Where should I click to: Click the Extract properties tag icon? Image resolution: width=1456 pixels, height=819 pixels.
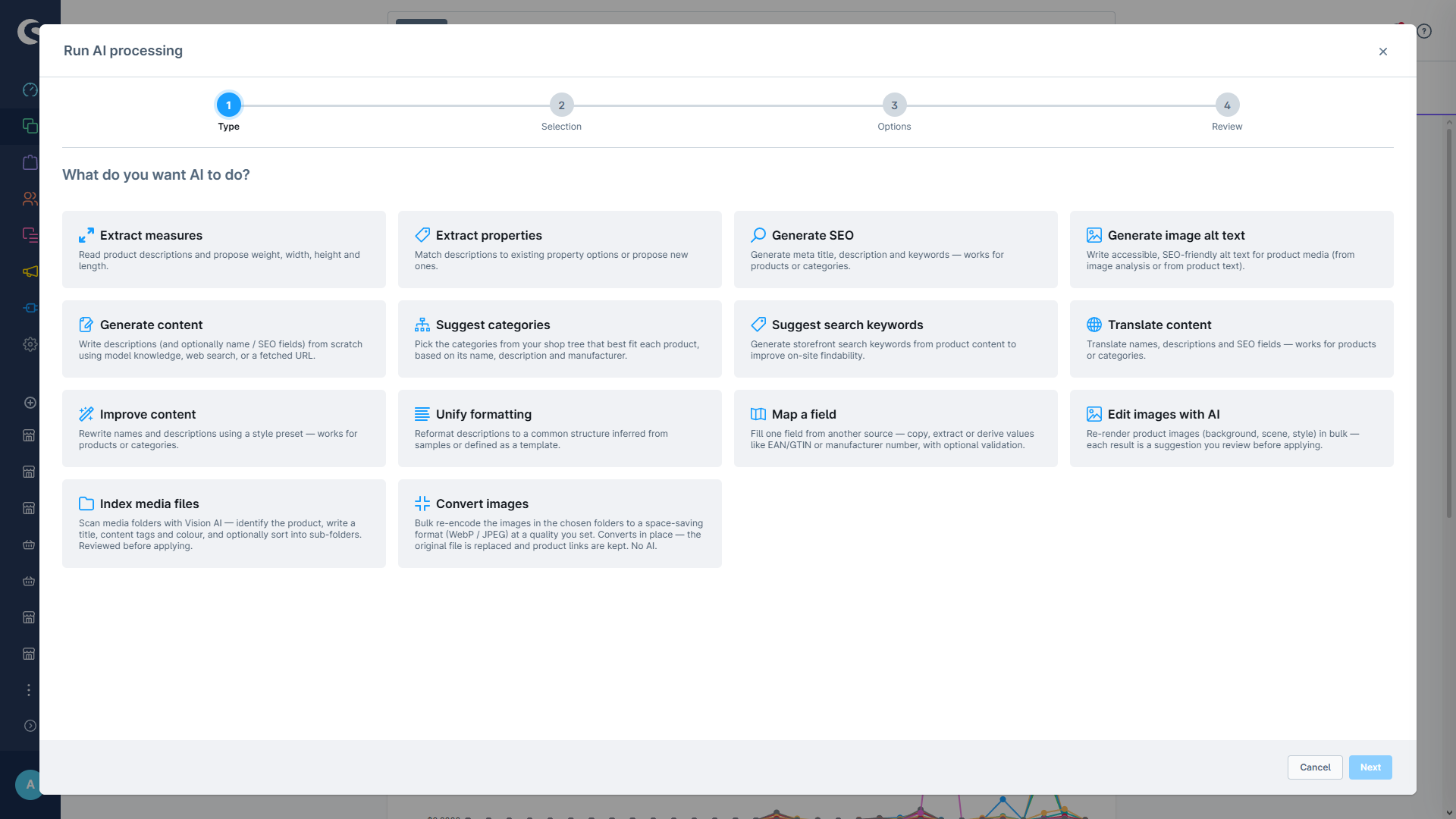click(422, 235)
